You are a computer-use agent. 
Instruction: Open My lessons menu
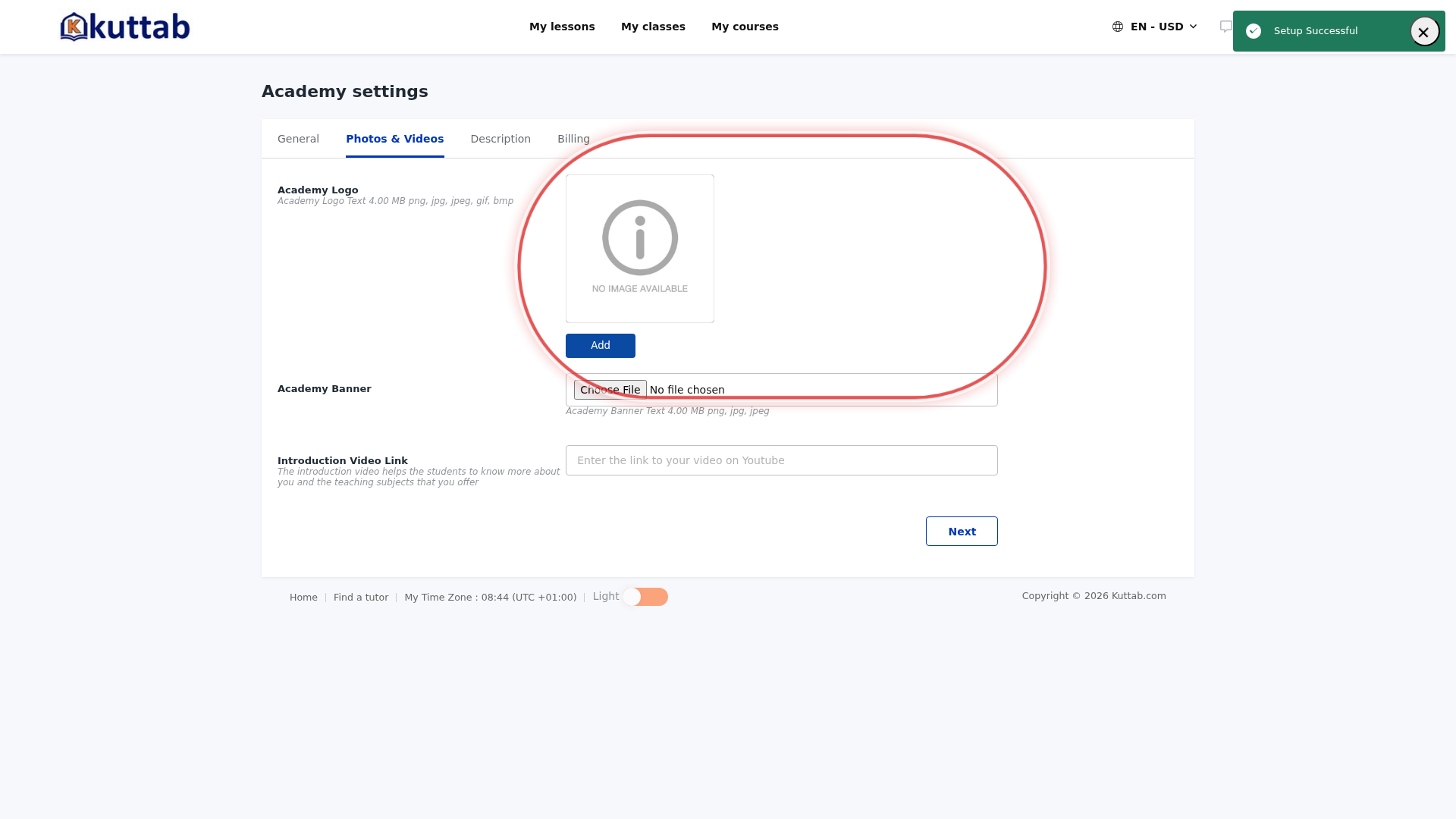[562, 27]
